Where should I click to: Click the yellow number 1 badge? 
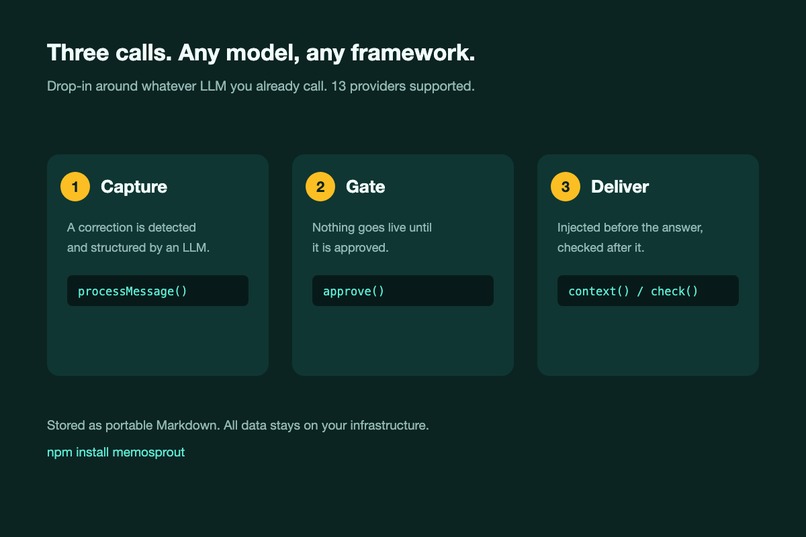[x=75, y=187]
